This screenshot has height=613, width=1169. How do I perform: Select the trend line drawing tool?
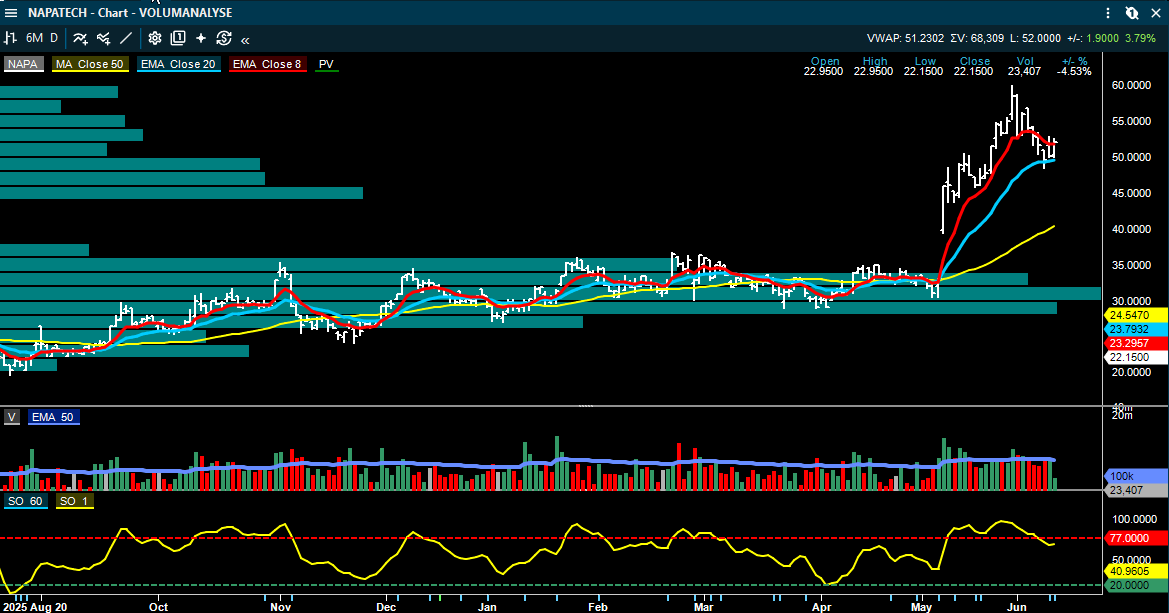pyautogui.click(x=126, y=38)
